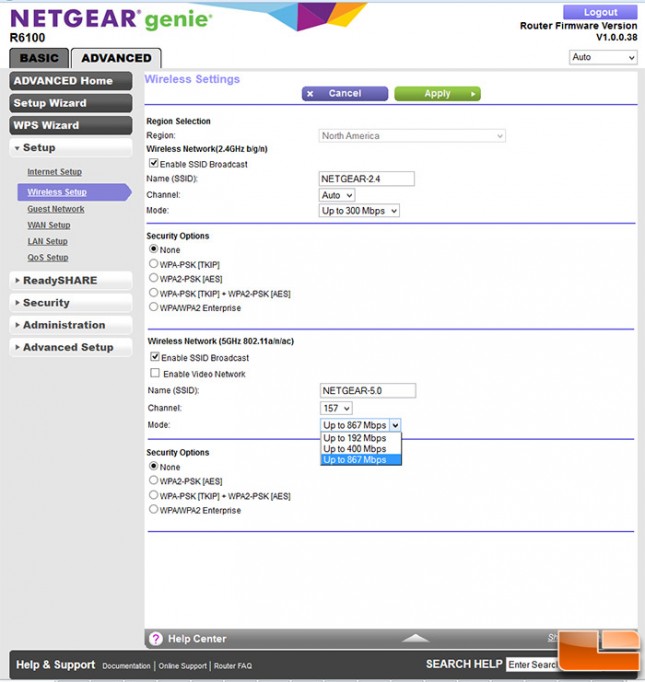Open the 2.4GHz Channel dropdown set to Auto
Viewport: 645px width, 682px height.
tap(337, 195)
